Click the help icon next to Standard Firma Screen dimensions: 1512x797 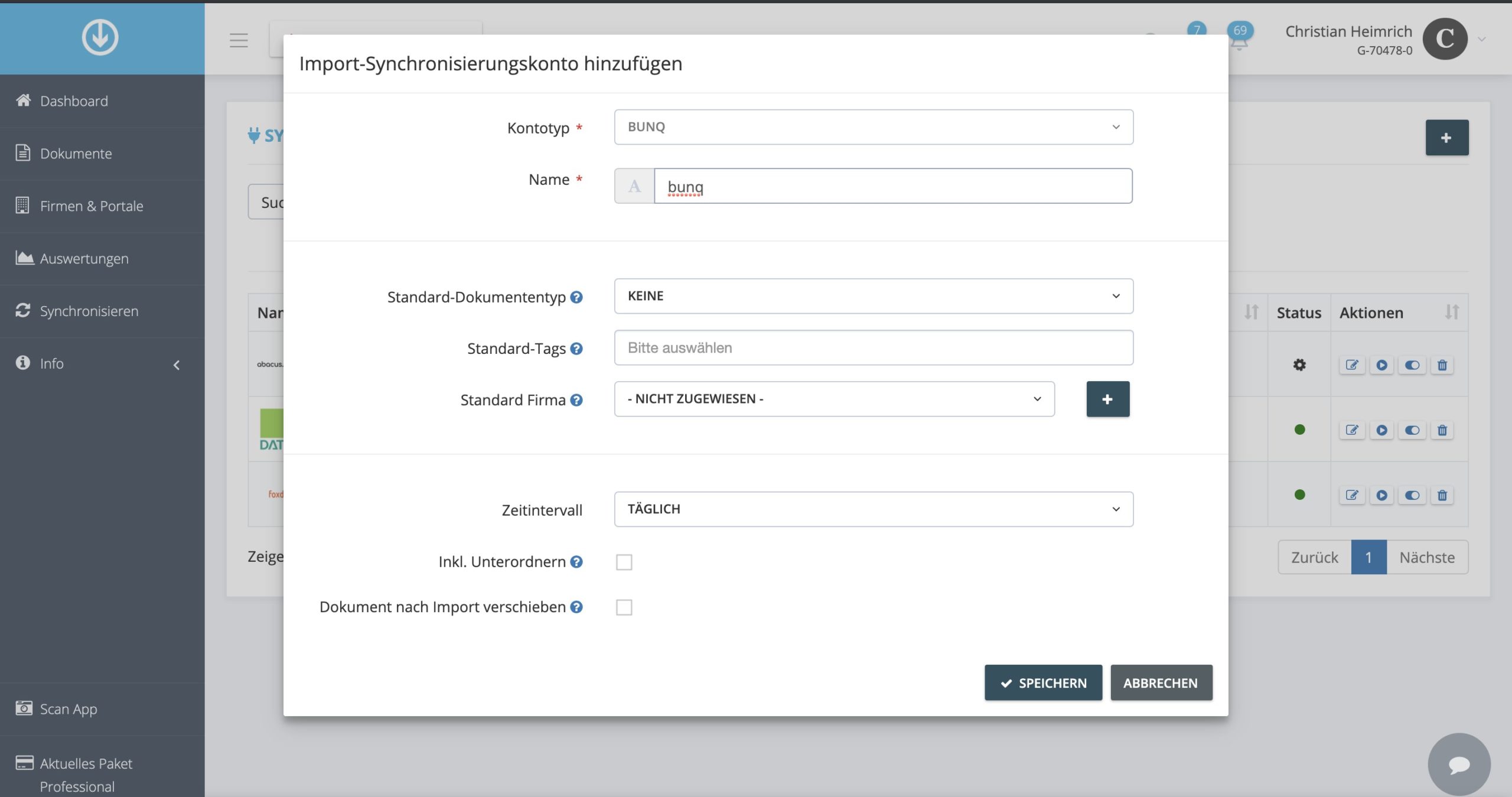(x=576, y=400)
